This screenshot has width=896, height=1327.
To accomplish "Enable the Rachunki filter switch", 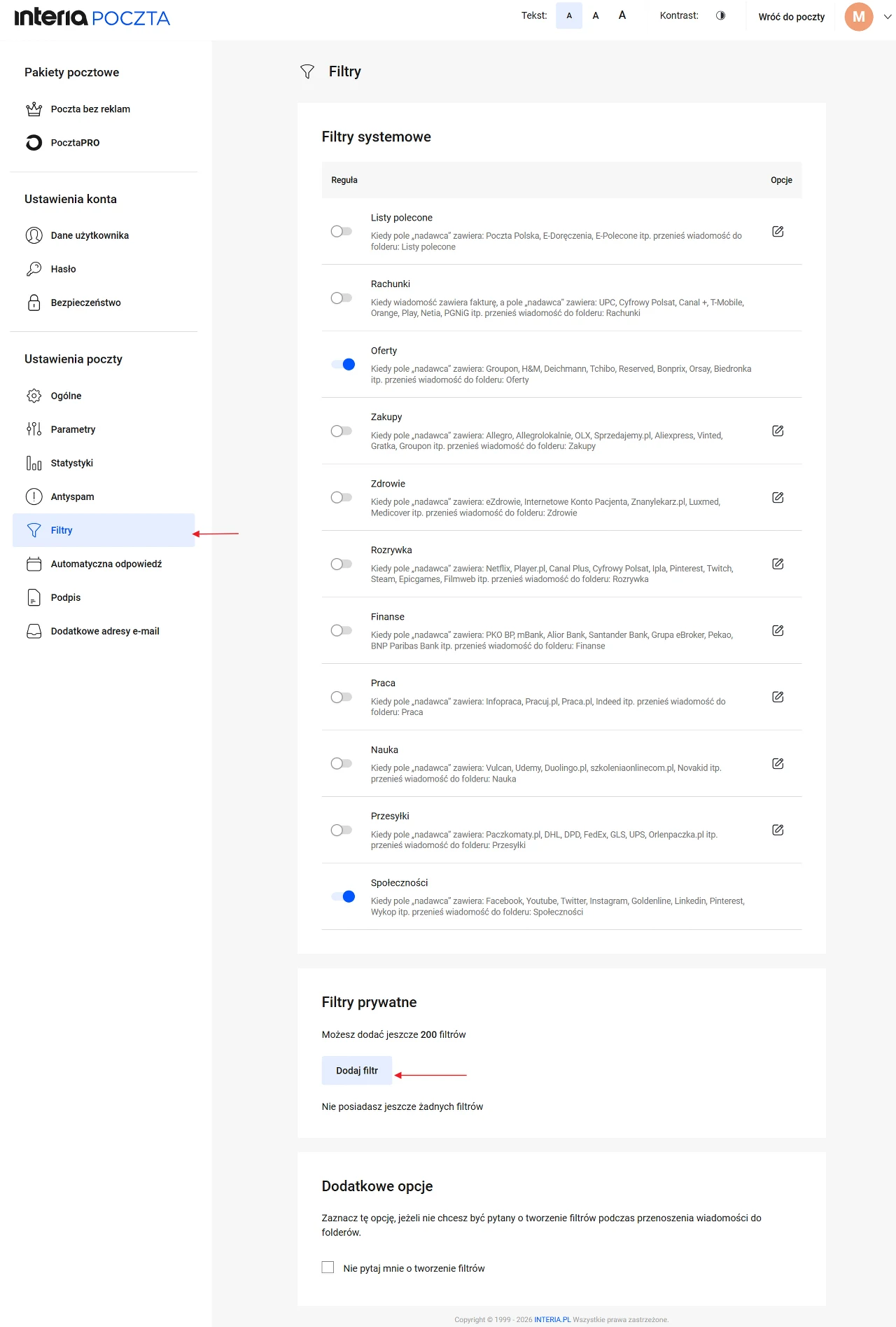I will (342, 298).
